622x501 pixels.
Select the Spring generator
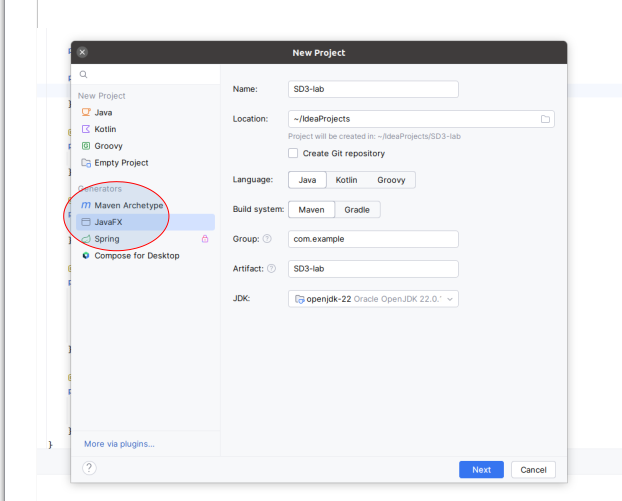click(x=145, y=239)
